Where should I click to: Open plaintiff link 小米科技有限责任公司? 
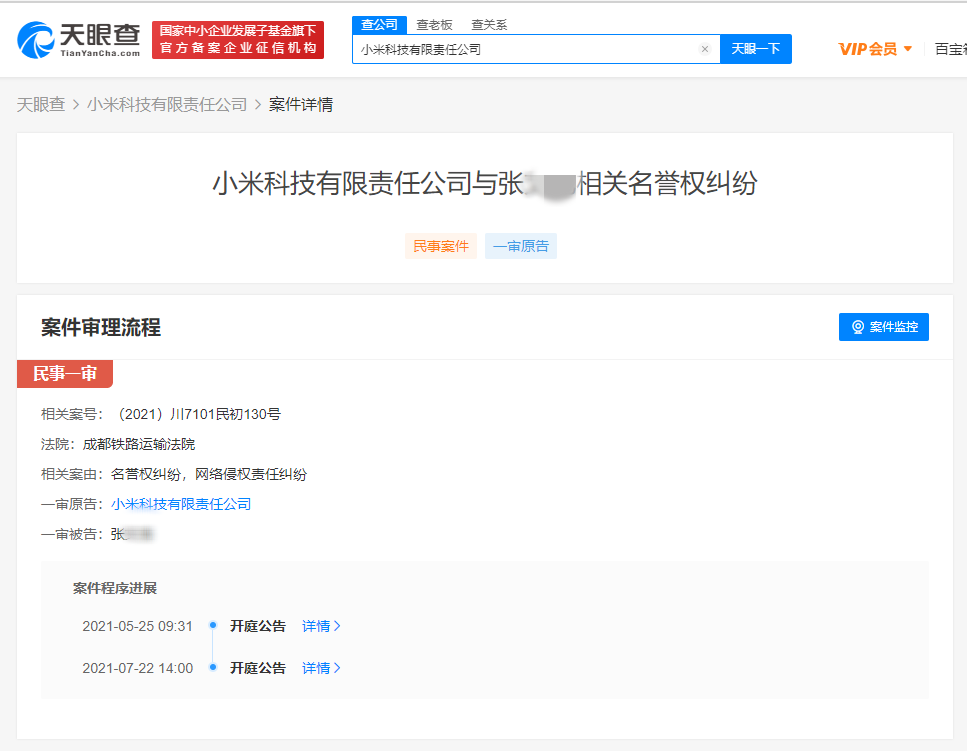coord(181,504)
